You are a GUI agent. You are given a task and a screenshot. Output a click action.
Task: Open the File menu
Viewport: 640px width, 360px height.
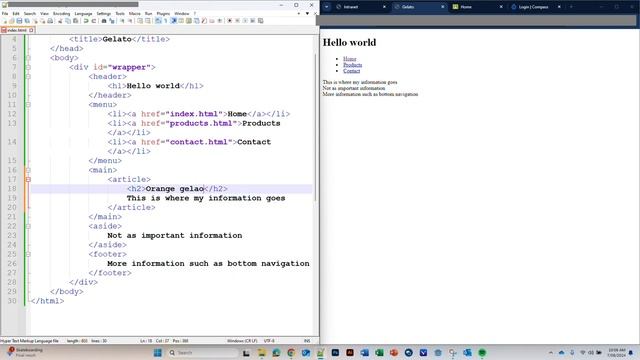coord(5,13)
